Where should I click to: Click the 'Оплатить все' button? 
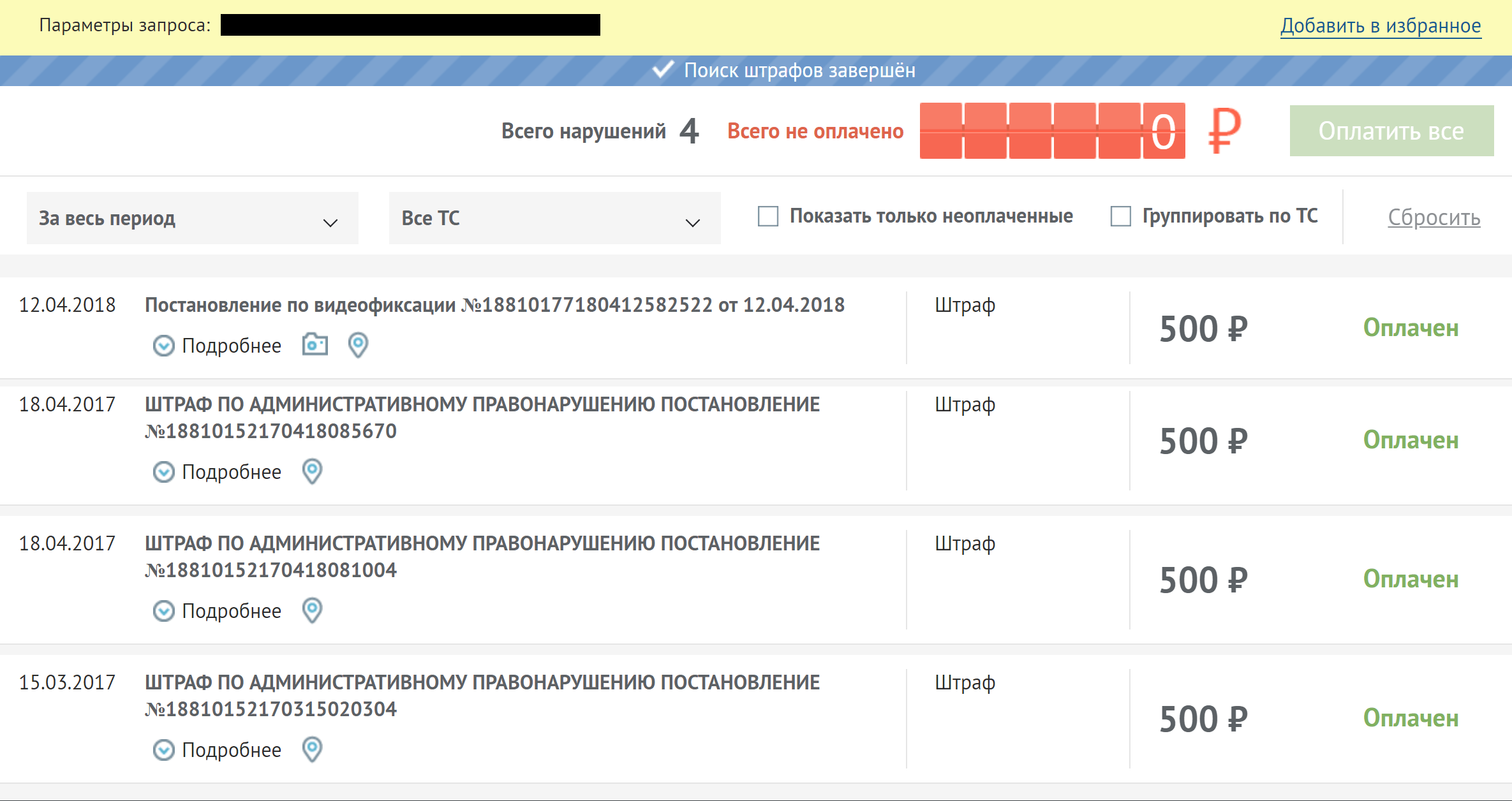coord(1391,131)
